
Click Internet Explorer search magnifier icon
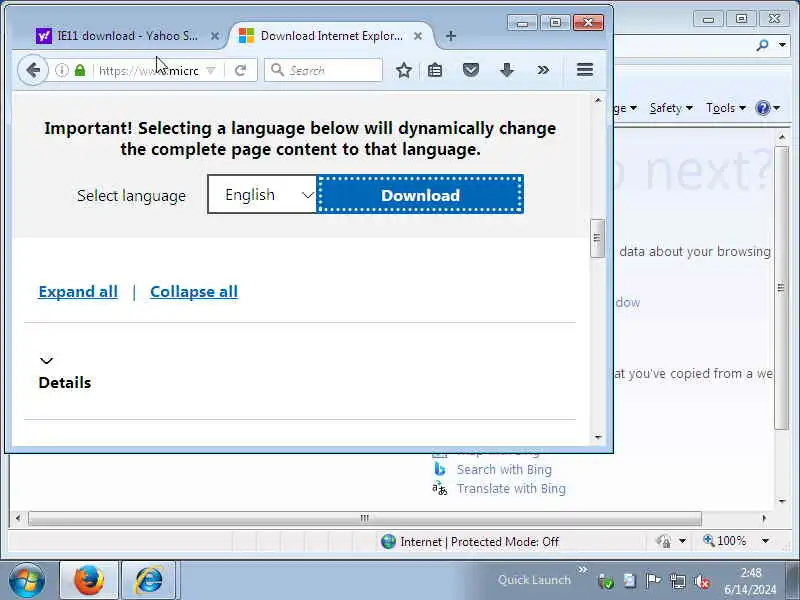point(762,45)
